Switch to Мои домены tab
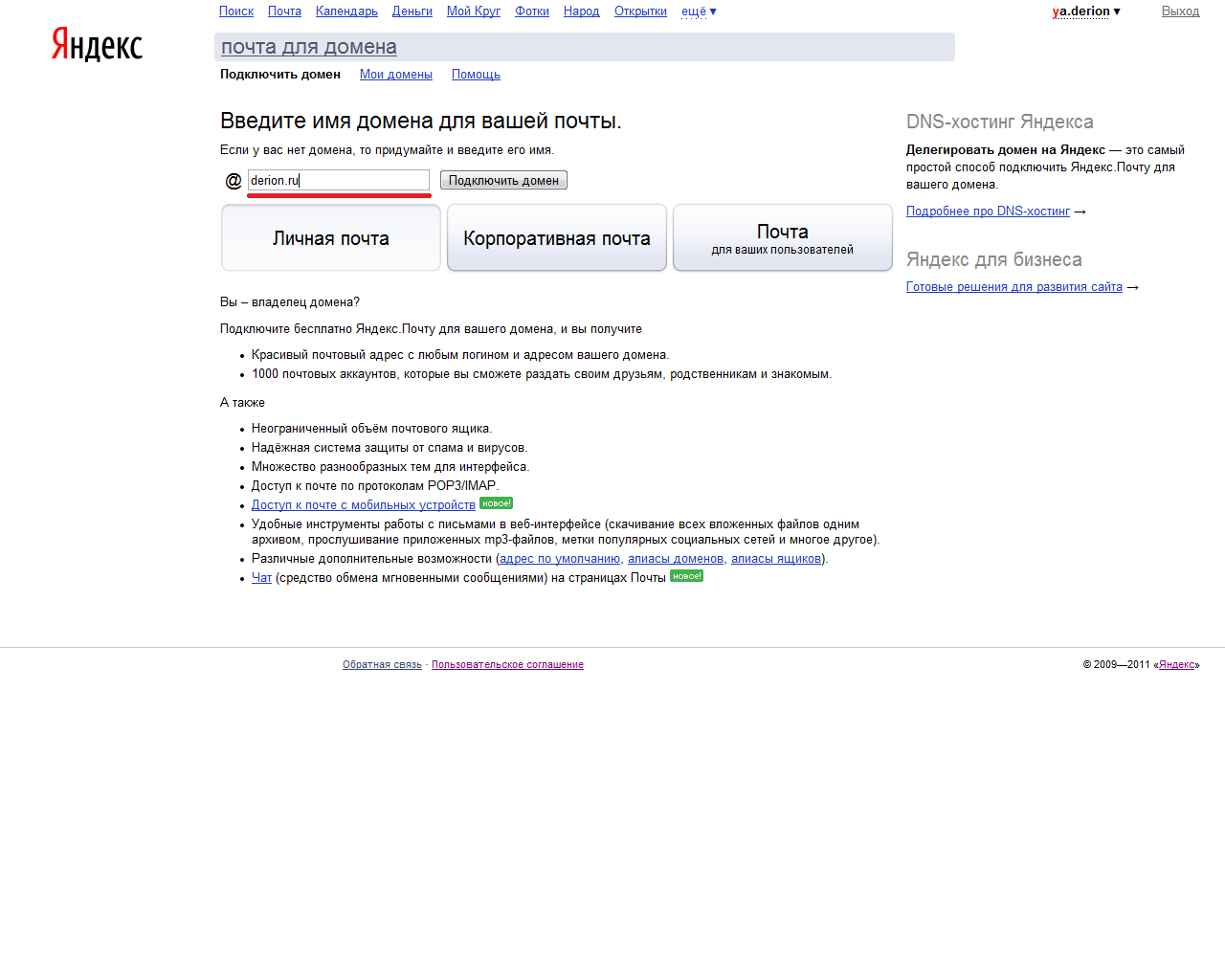Screen dimensions: 1225x980 click(395, 75)
